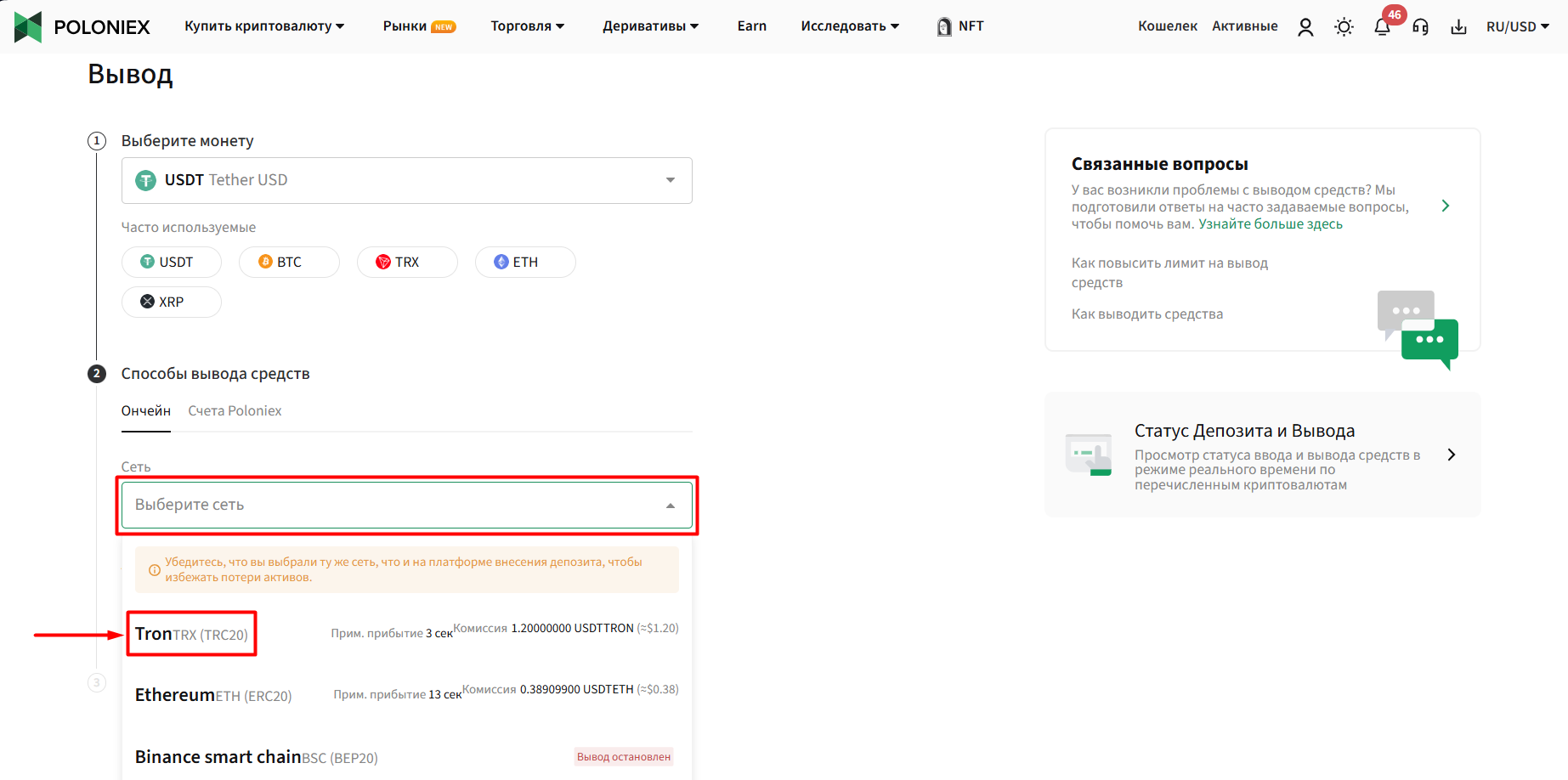The image size is (1568, 780).
Task: Open the headset support icon
Action: 1420,27
